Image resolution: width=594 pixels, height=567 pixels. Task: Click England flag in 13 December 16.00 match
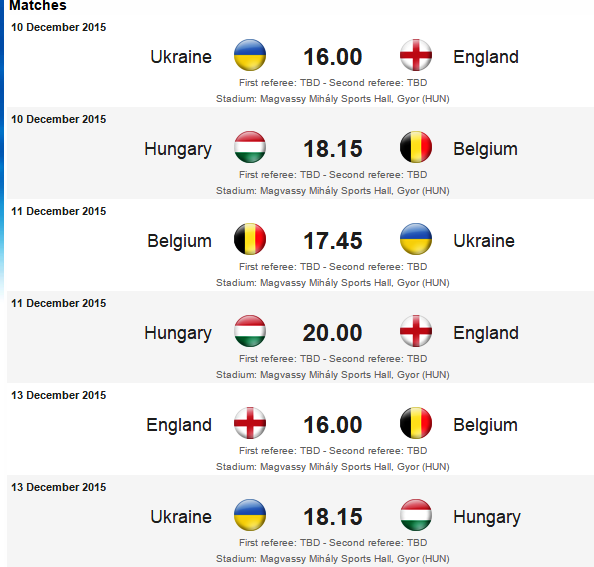tap(250, 423)
